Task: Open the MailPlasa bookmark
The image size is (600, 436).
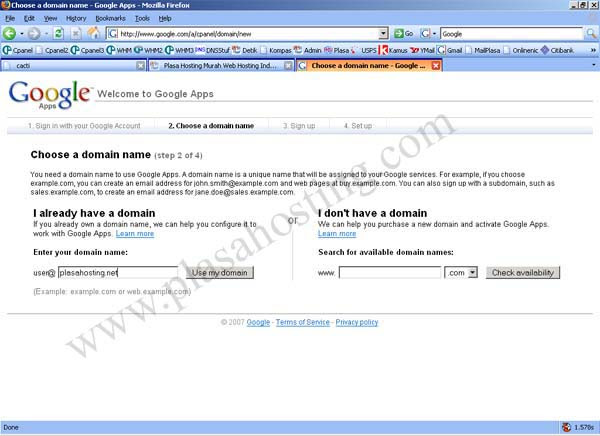Action: (483, 50)
